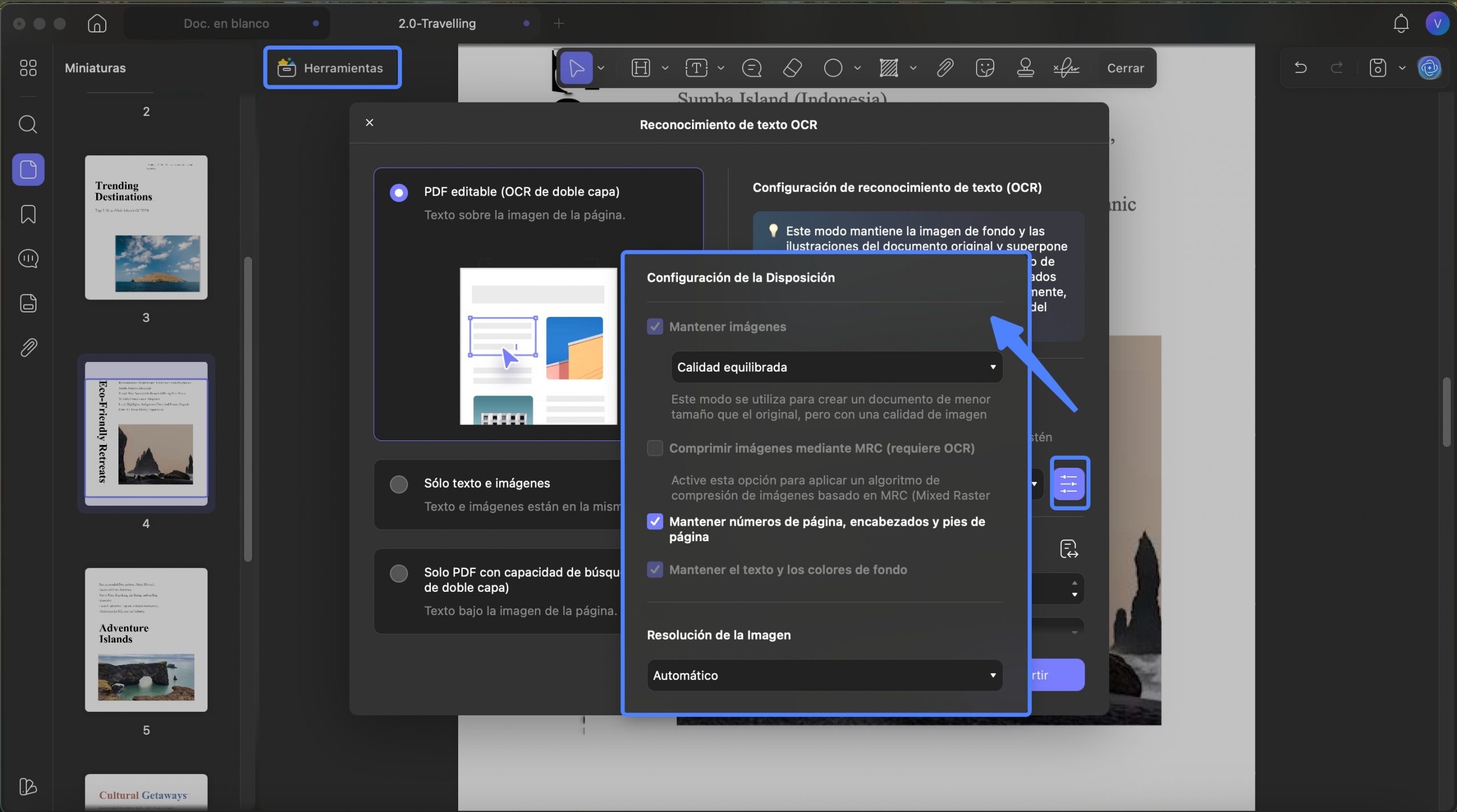
Task: Open the AI assistant swirl icon
Action: (x=1429, y=68)
